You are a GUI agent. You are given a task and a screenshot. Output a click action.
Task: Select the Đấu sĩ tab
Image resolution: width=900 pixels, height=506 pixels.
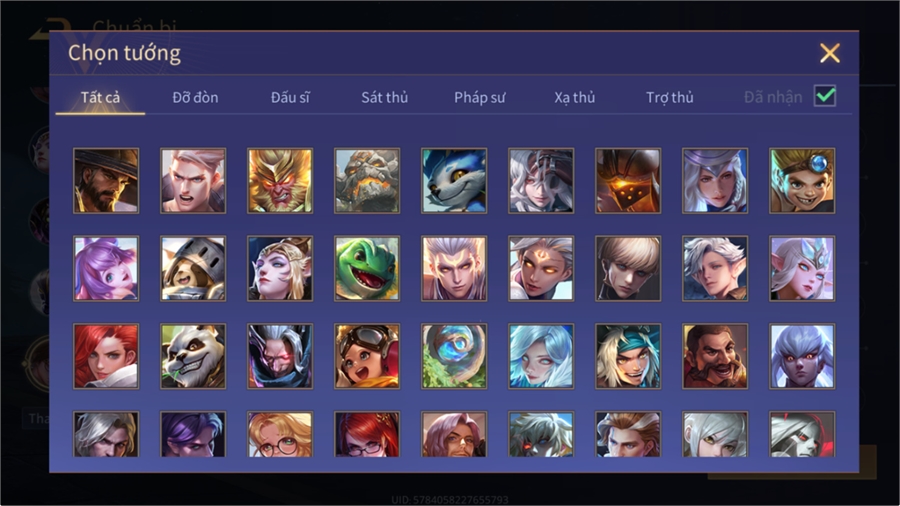(290, 98)
